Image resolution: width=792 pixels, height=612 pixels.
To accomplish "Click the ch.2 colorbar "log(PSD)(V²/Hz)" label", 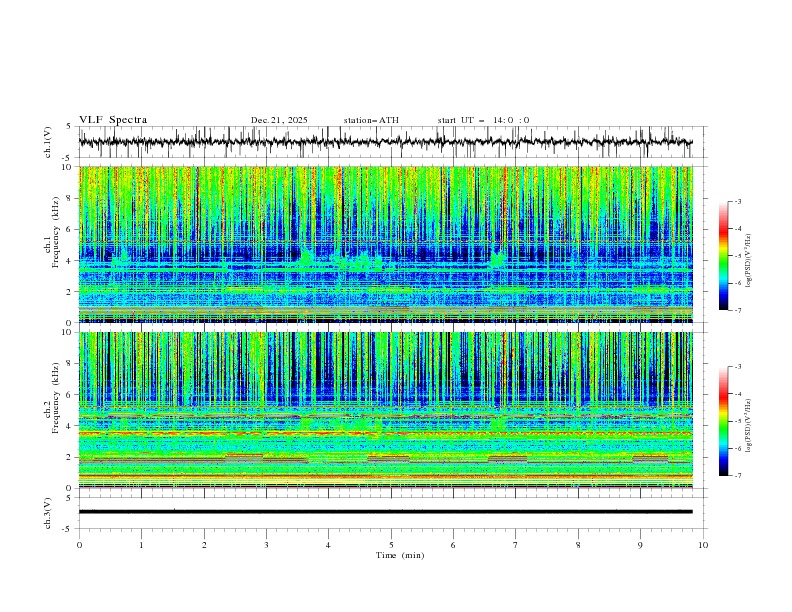I will (x=748, y=425).
